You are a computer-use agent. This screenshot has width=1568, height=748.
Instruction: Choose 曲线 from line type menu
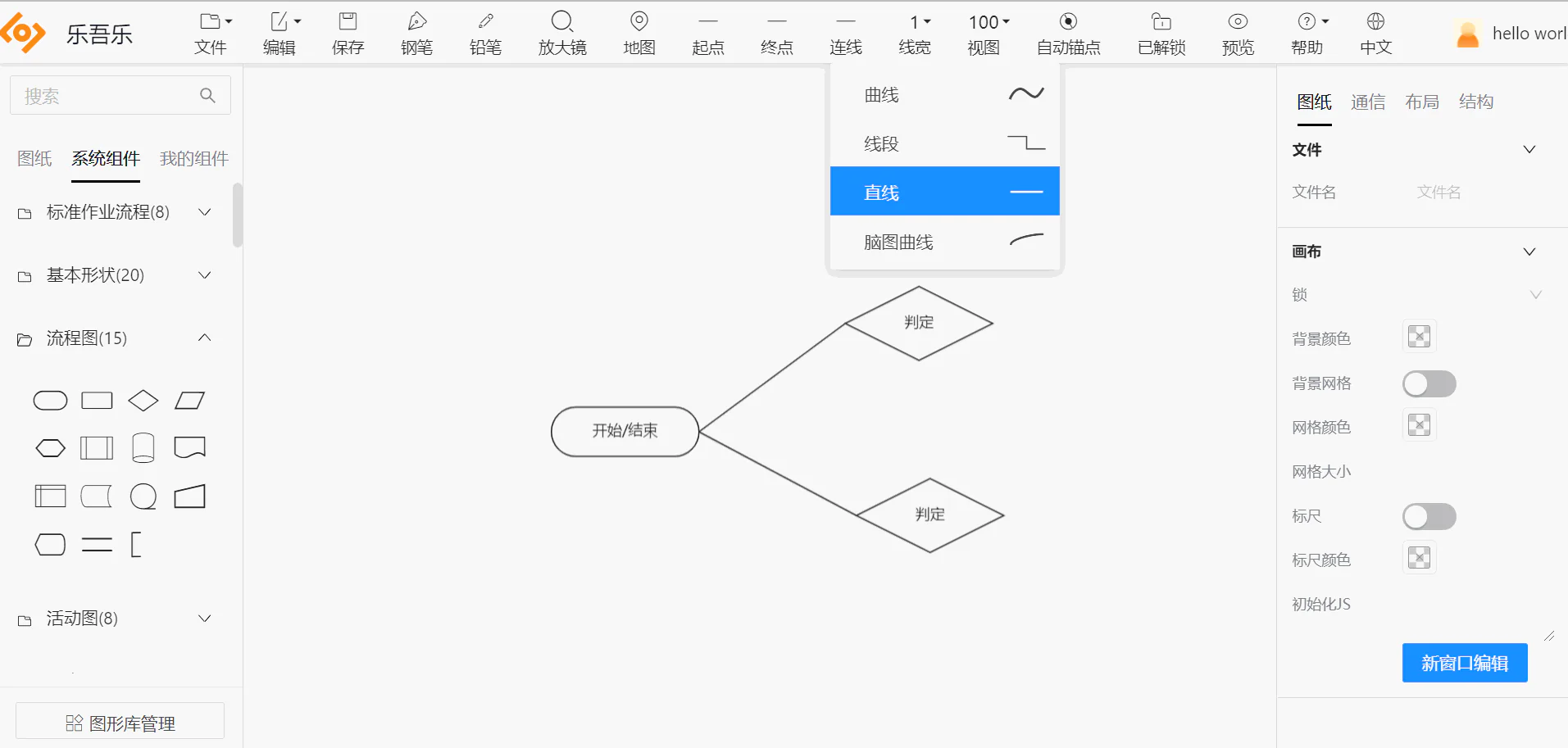(944, 95)
